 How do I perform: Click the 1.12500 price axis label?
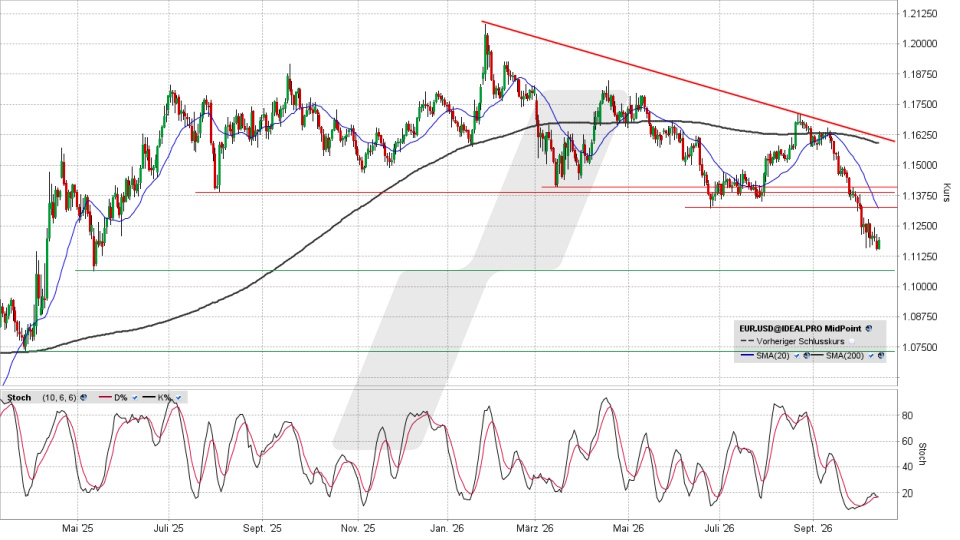click(920, 226)
